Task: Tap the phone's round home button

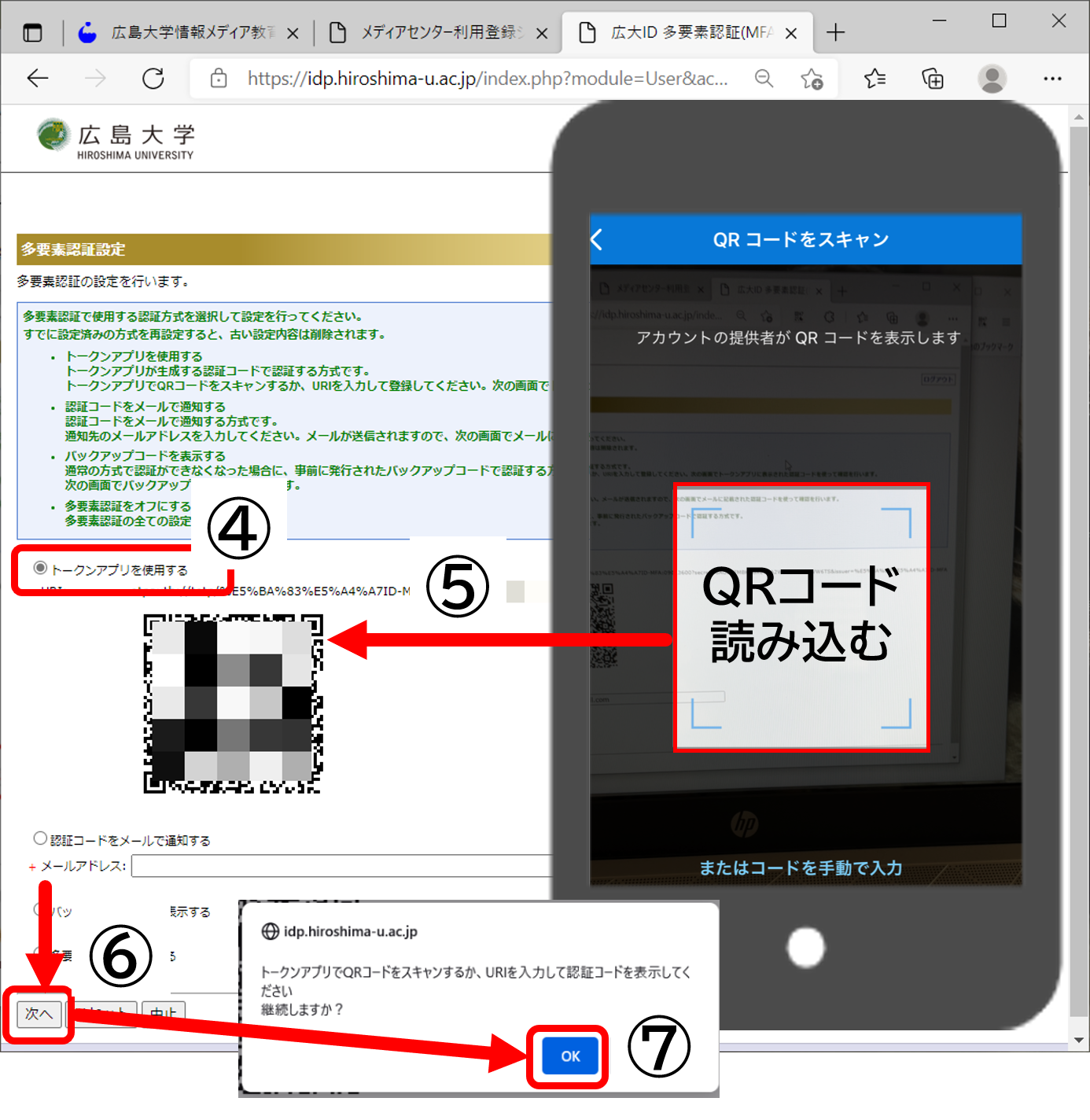Action: point(806,947)
